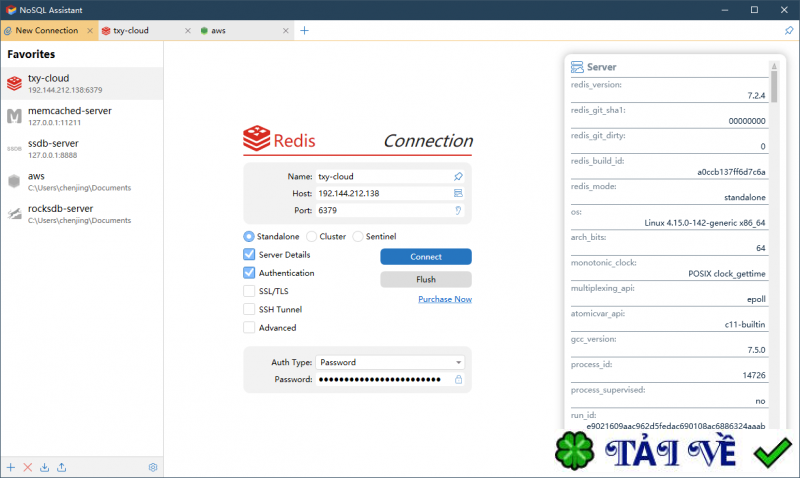Click the redis_version value 7.2.4
Screen dimensions: 800x478
756,95
